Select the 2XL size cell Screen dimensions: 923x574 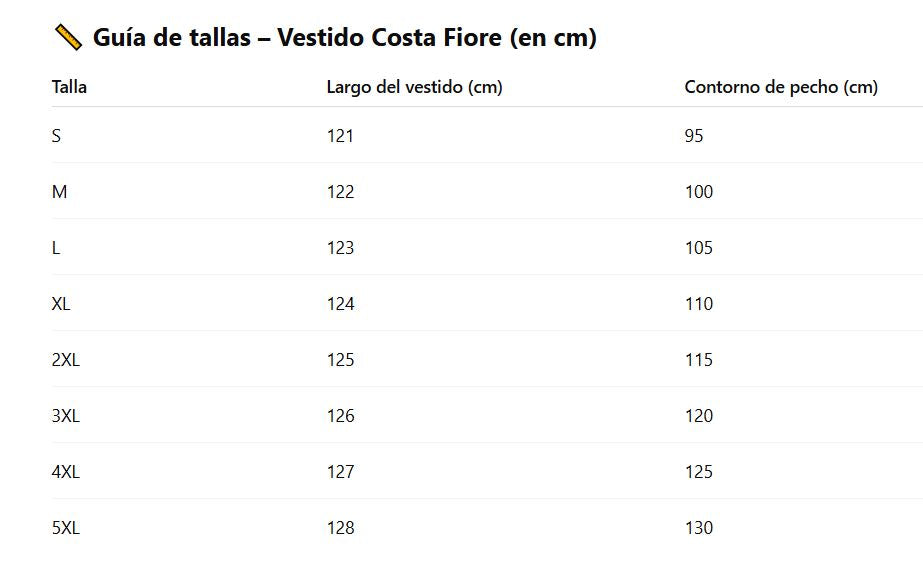tap(65, 360)
